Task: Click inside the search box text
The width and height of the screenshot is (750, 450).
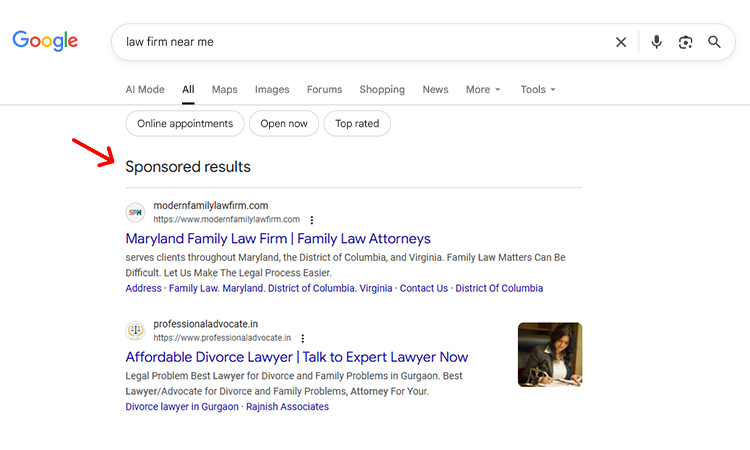Action: pos(170,42)
